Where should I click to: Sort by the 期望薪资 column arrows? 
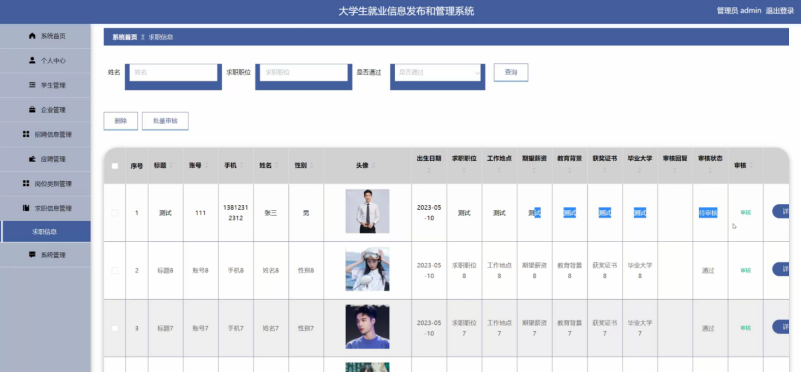(x=534, y=171)
